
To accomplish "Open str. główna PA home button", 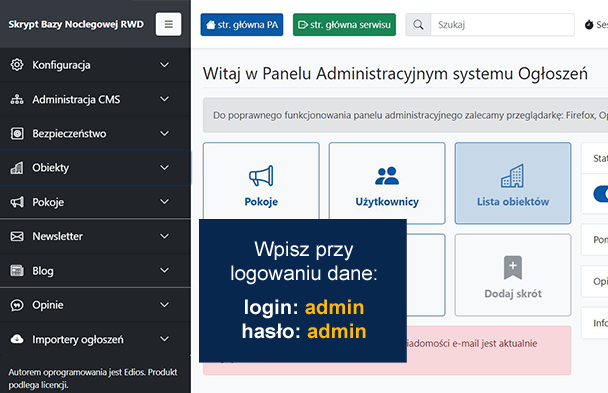I will click(x=242, y=25).
